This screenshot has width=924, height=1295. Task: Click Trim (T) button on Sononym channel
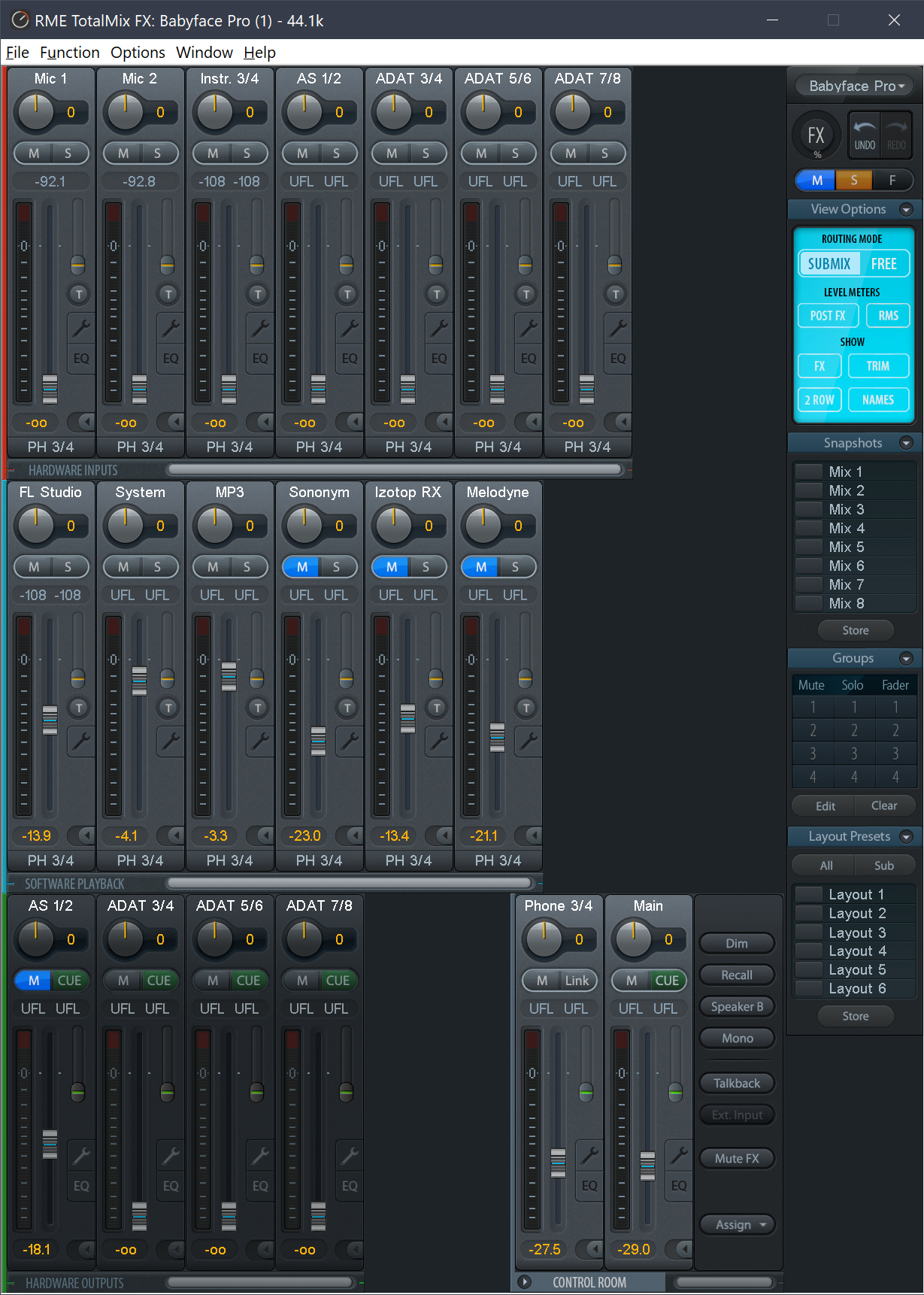[x=347, y=708]
